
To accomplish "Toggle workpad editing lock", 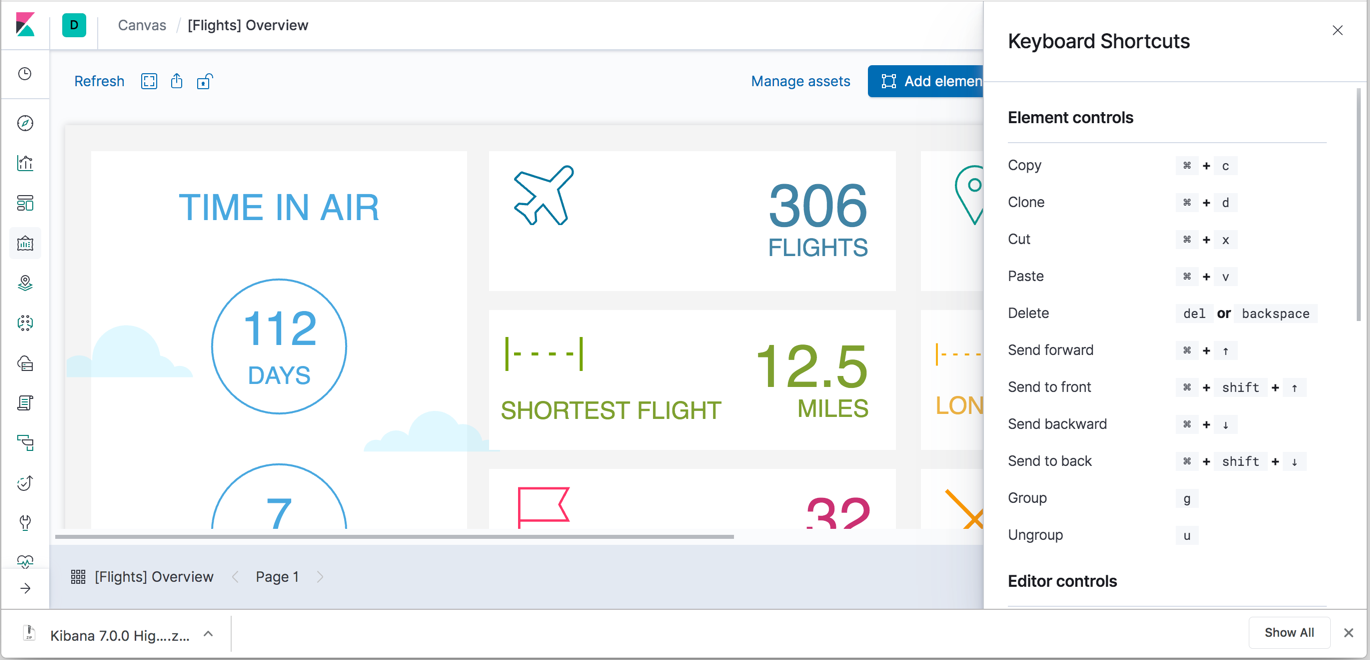I will 204,81.
